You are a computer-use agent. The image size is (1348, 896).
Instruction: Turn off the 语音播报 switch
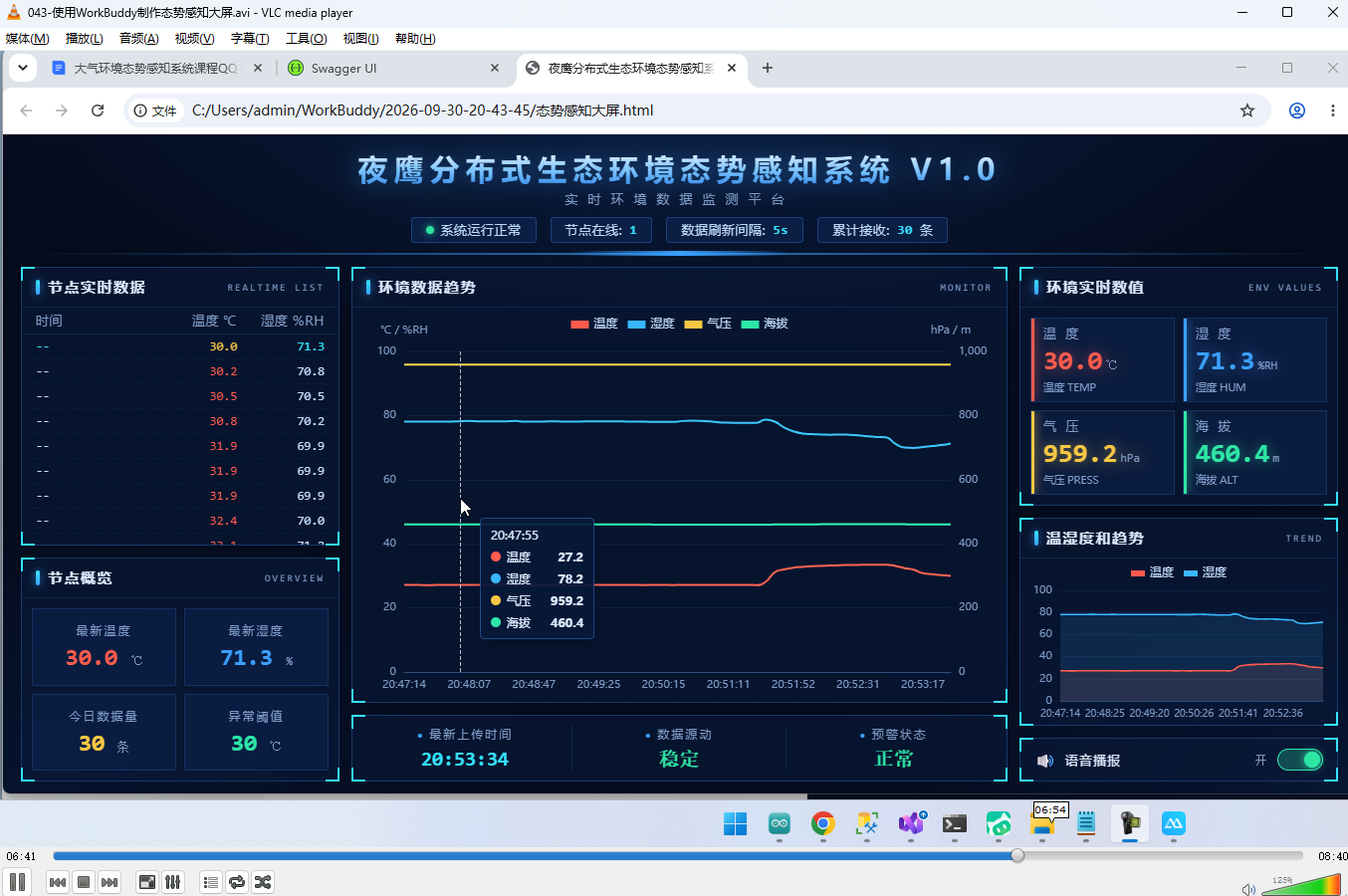point(1300,760)
